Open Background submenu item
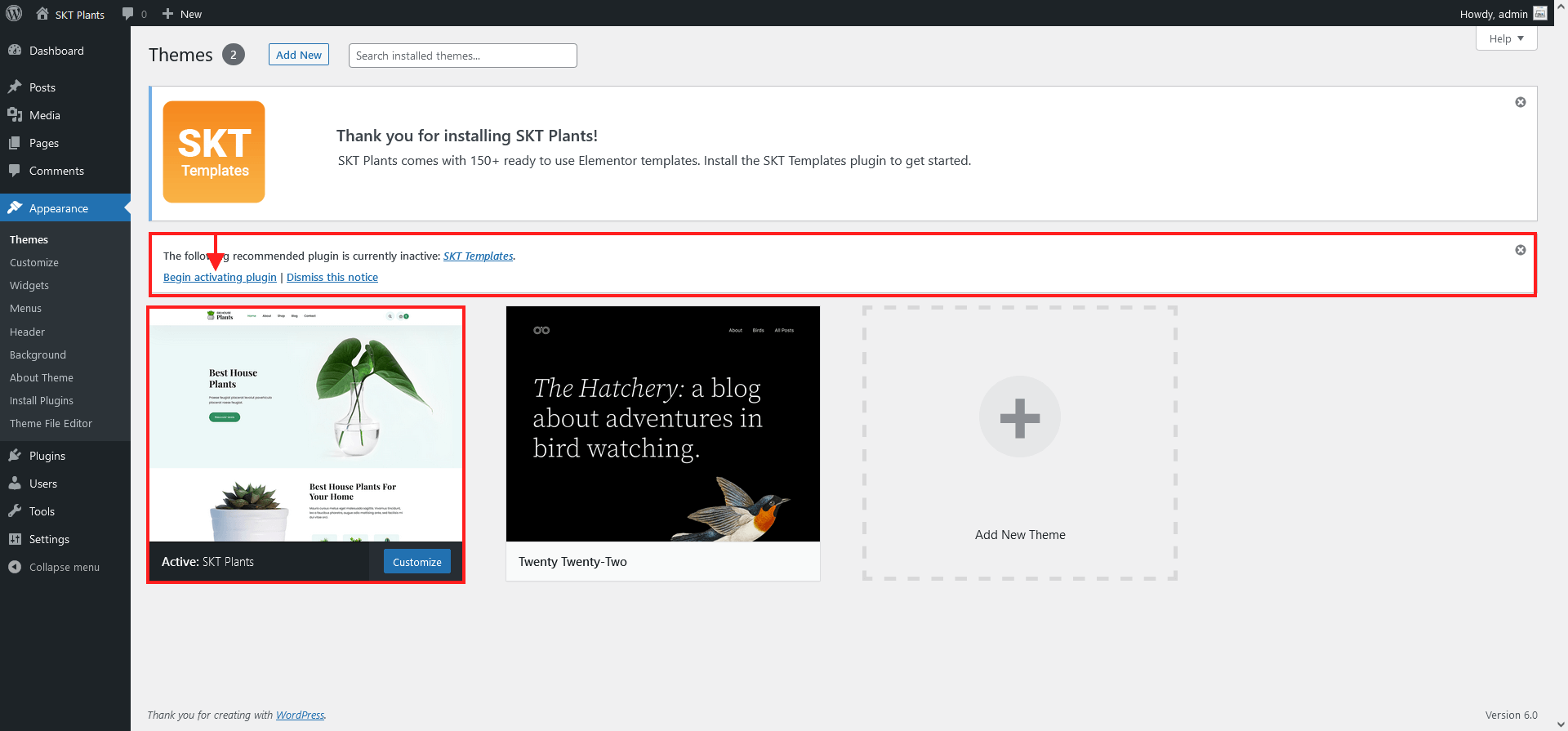The width and height of the screenshot is (1568, 731). (38, 354)
